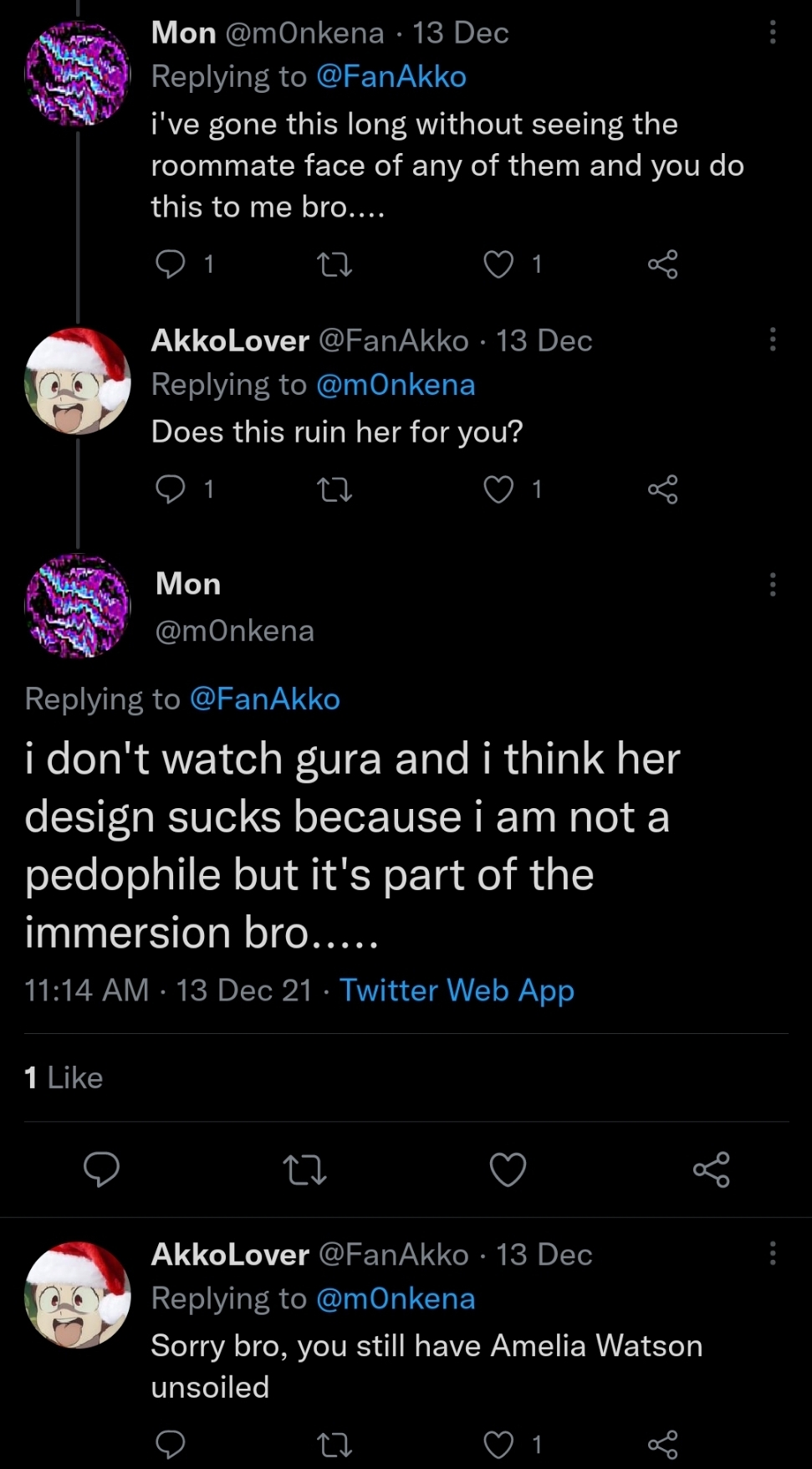Image resolution: width=812 pixels, height=1469 pixels.
Task: Share Mon's first tweet
Action: pos(662,264)
